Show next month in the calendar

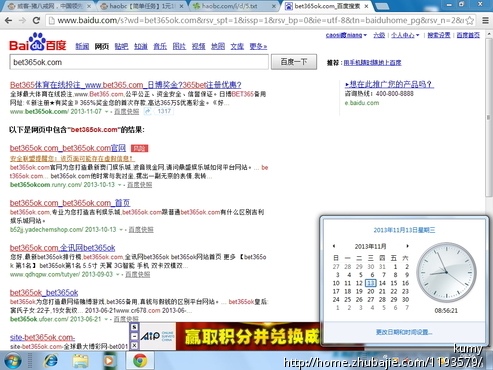coord(407,246)
